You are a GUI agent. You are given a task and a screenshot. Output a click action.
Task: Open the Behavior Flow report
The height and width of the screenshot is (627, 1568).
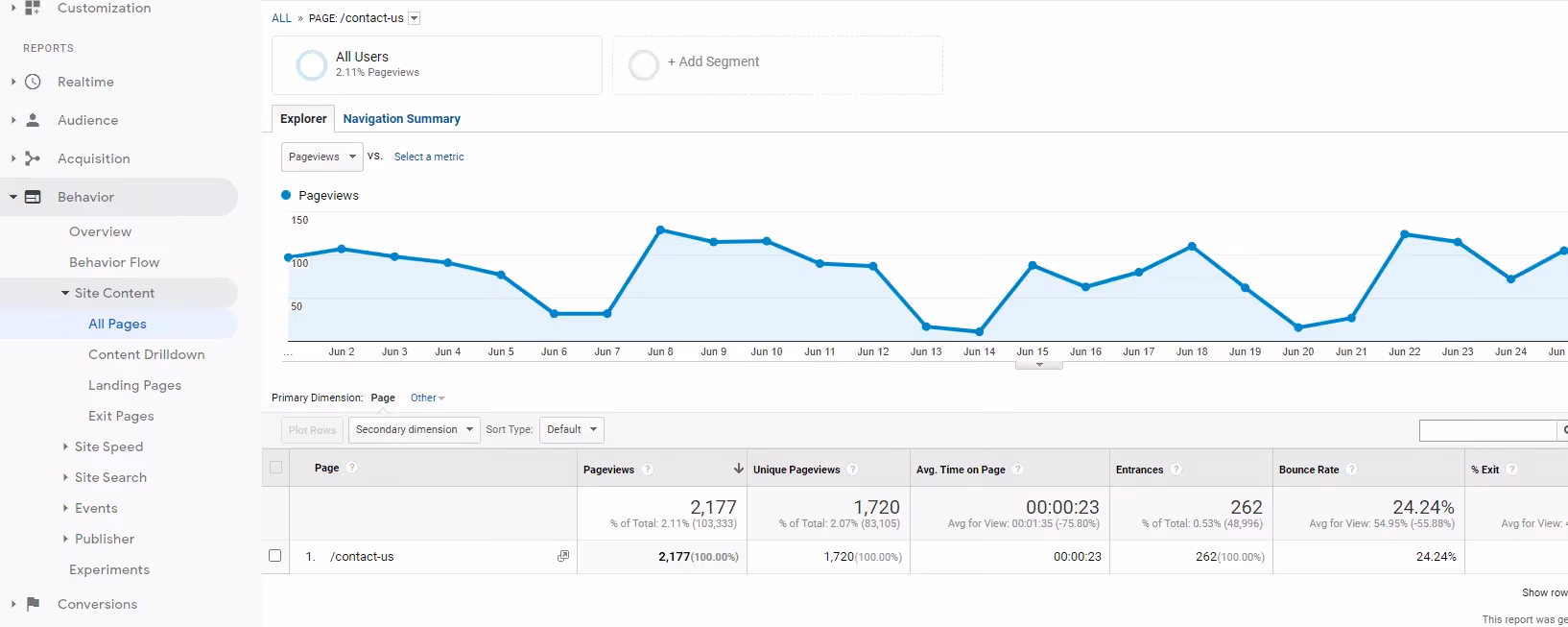114,262
